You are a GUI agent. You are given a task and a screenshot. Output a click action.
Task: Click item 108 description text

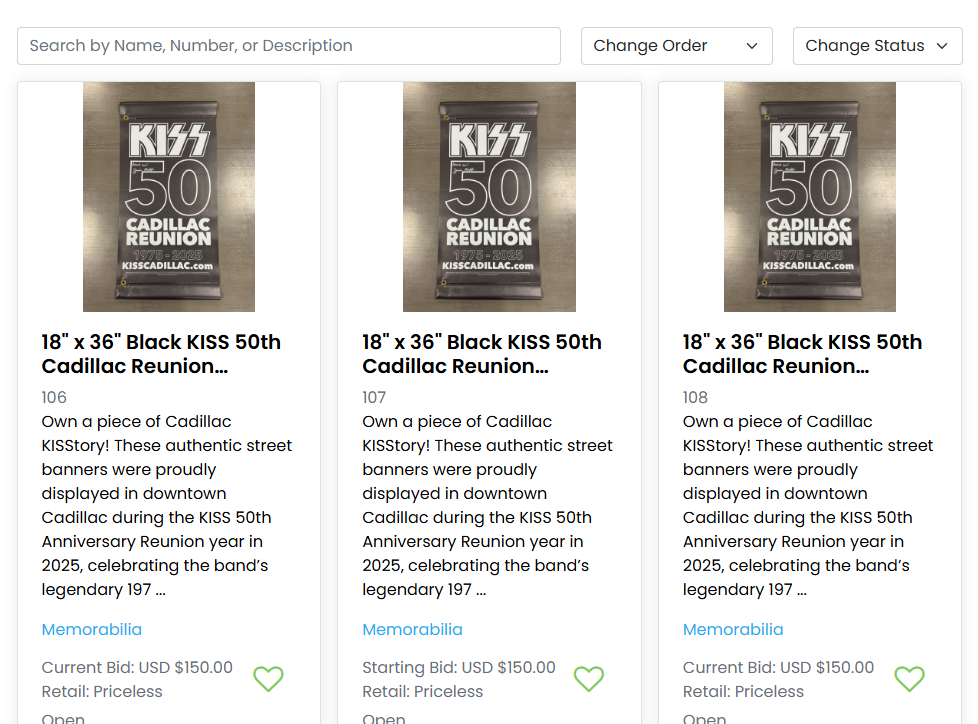808,506
